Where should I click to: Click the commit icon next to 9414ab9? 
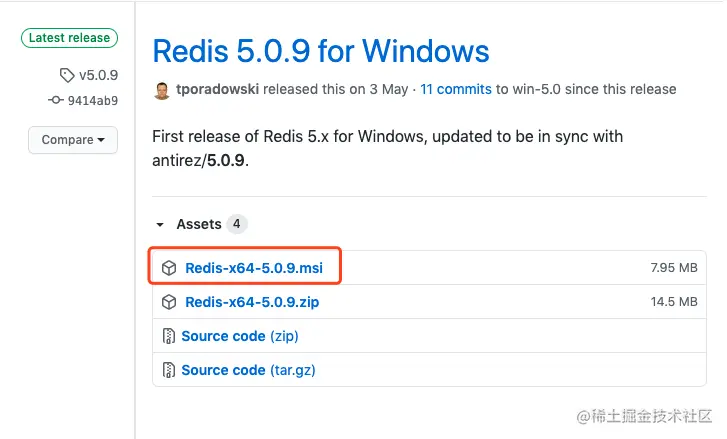point(55,100)
